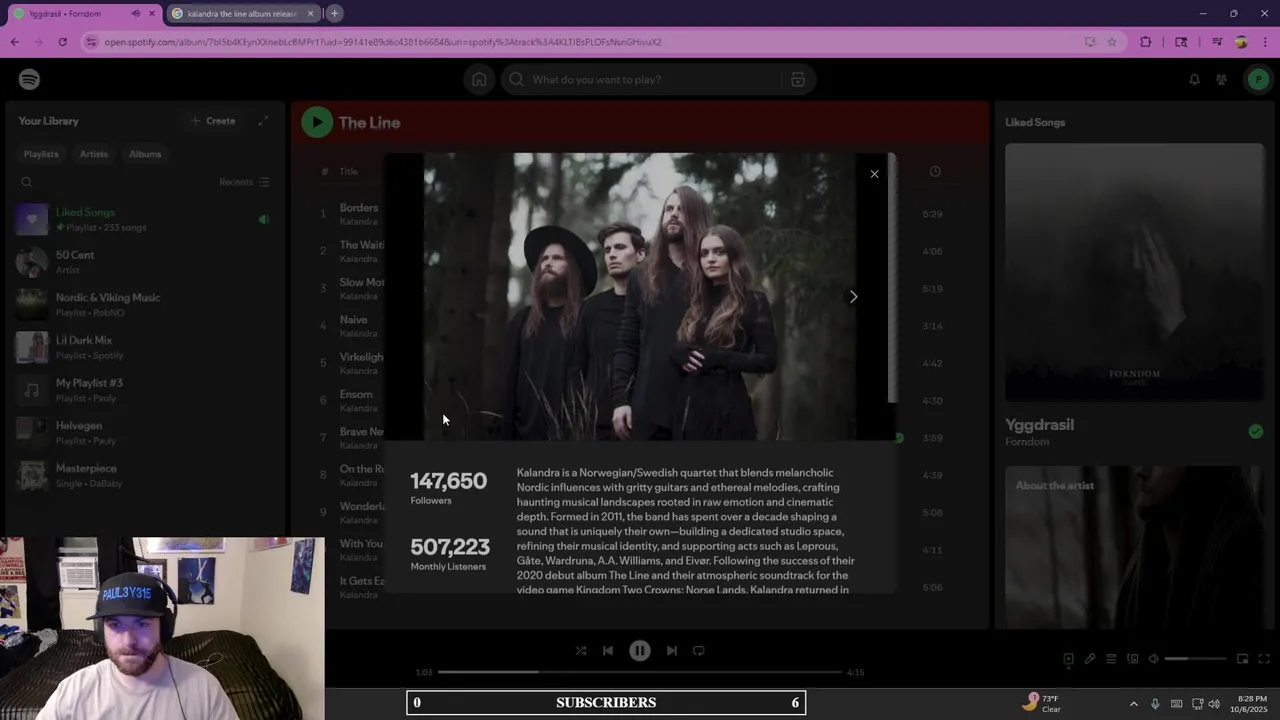Open the browser extensions puzzle icon

1146,42
